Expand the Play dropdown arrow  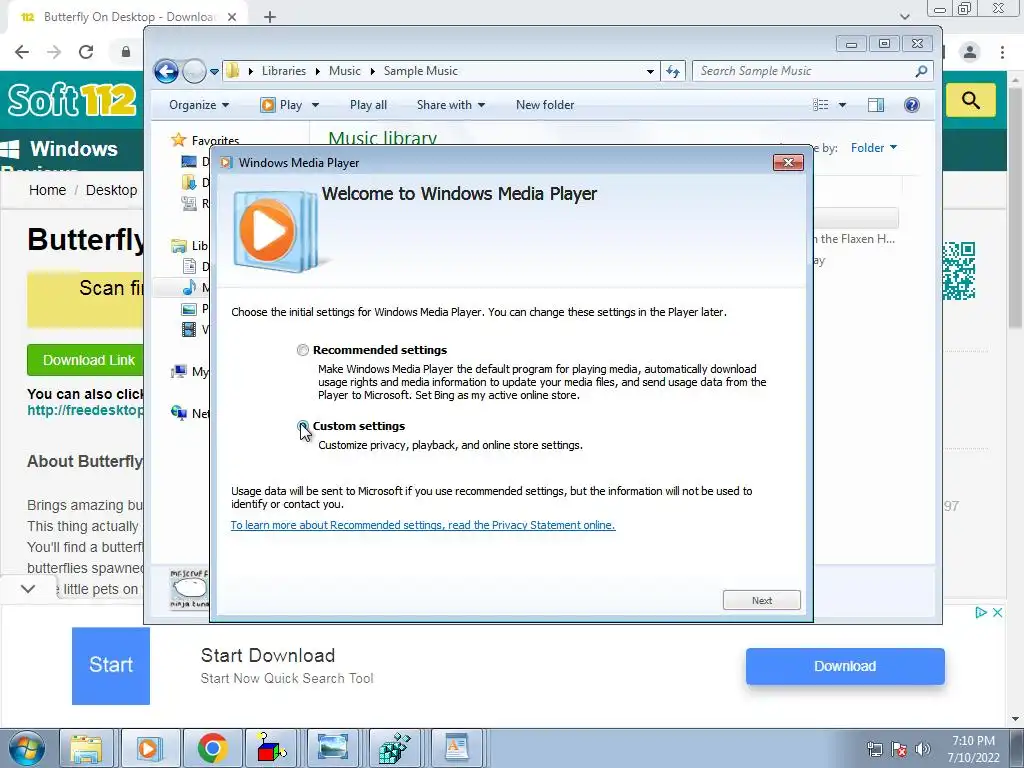[315, 104]
